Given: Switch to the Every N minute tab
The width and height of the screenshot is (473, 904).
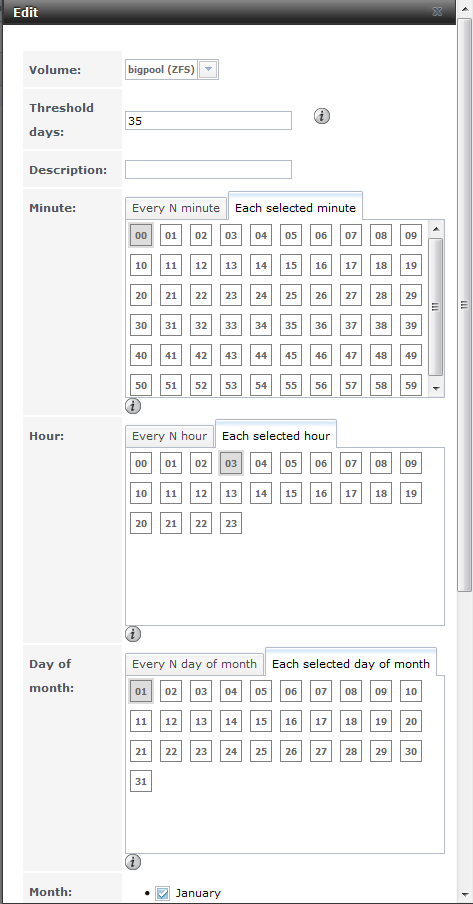Looking at the screenshot, I should coord(175,209).
